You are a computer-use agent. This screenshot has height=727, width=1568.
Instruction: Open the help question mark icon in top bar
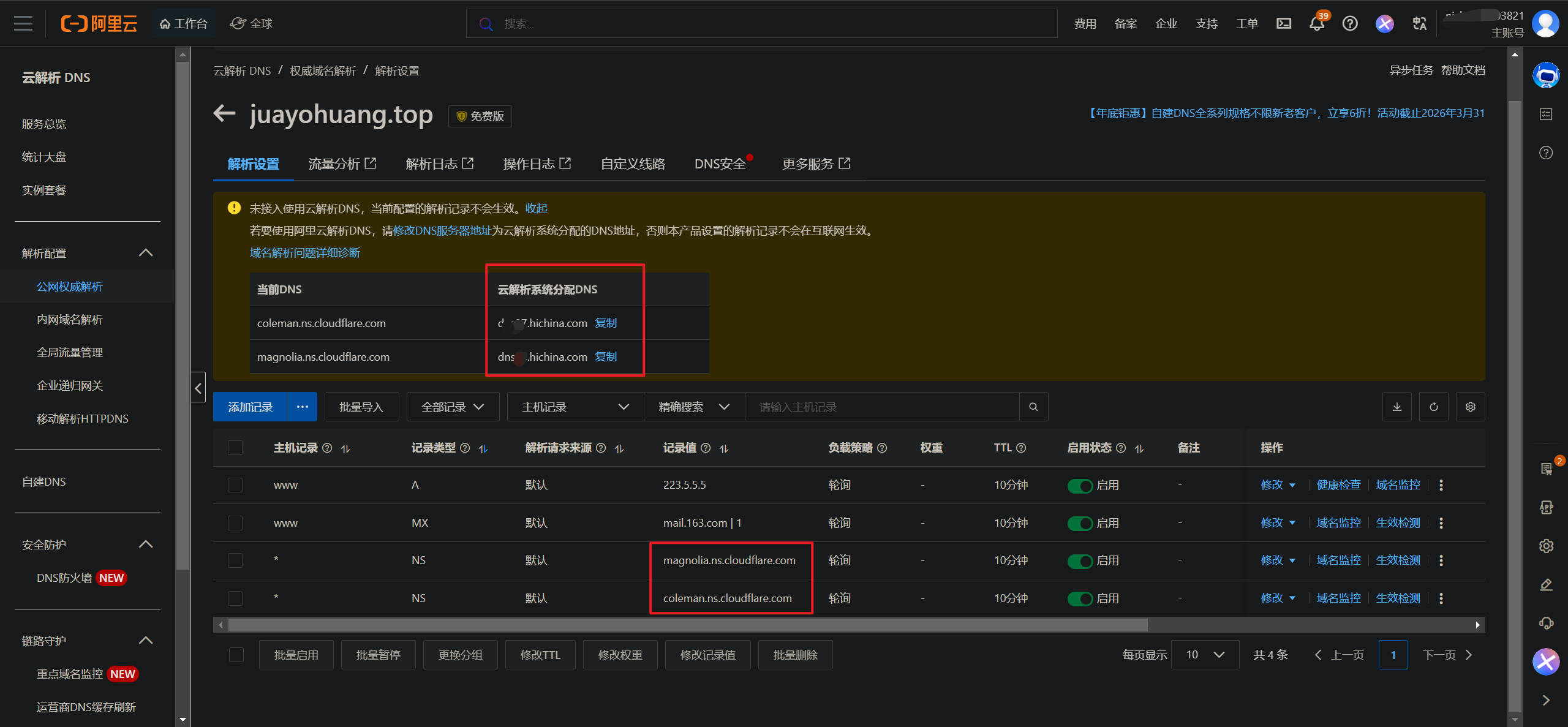[x=1350, y=23]
